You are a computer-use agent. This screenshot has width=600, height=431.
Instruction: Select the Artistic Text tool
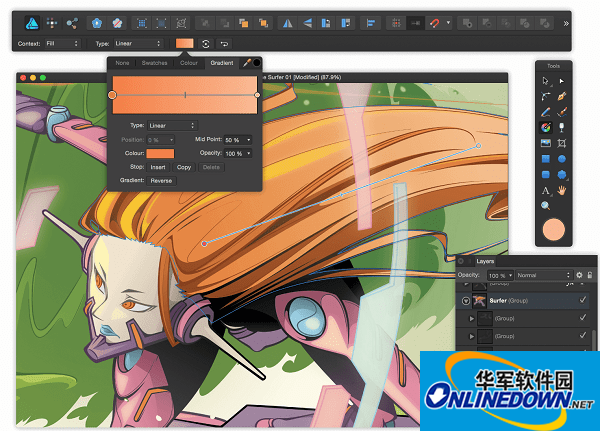click(x=545, y=190)
